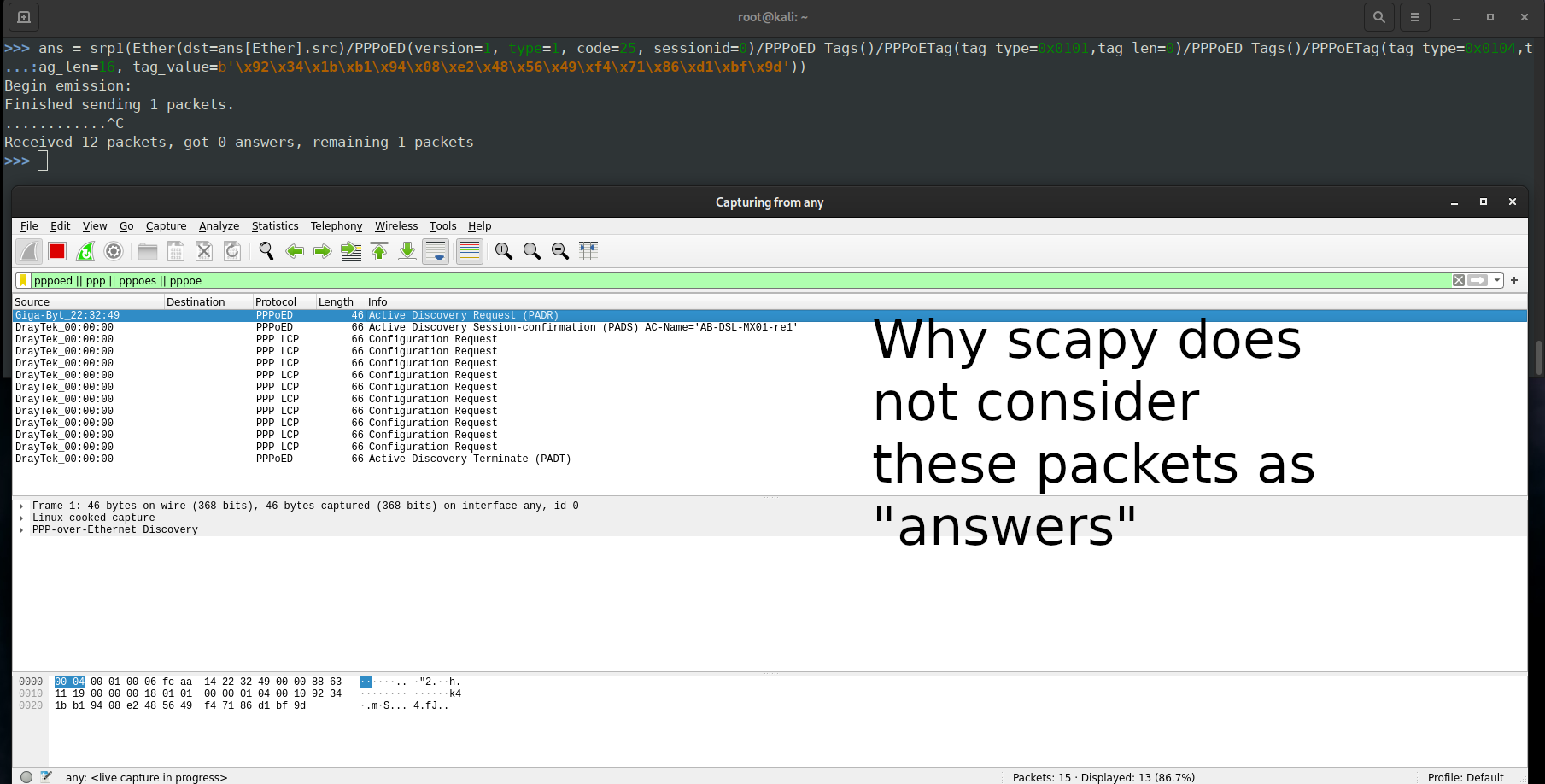The width and height of the screenshot is (1545, 784).
Task: Toggle auto-scroll during live capture
Action: pos(436,251)
